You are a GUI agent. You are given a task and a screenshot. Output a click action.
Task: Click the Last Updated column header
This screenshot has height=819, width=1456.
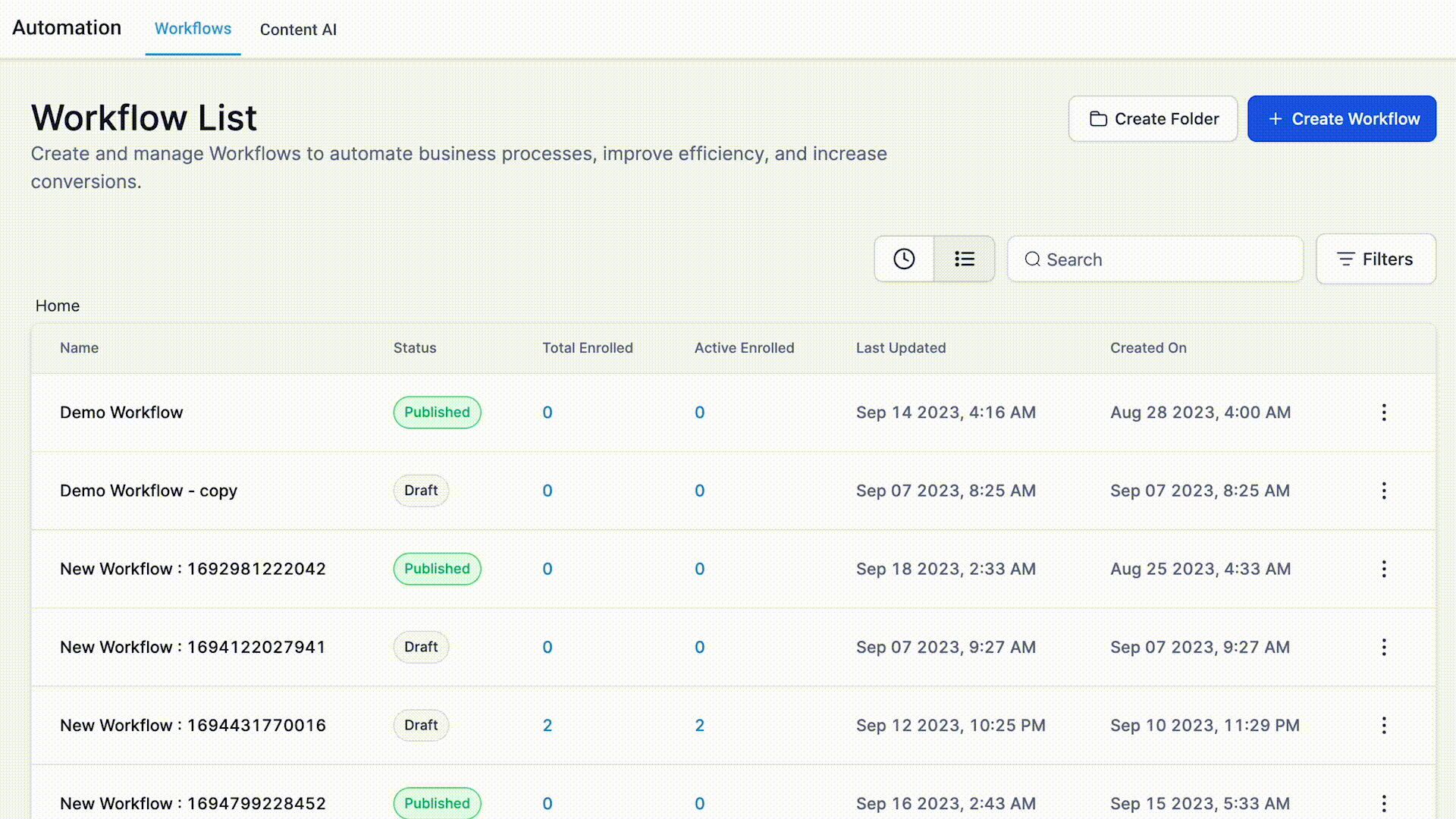(x=900, y=348)
